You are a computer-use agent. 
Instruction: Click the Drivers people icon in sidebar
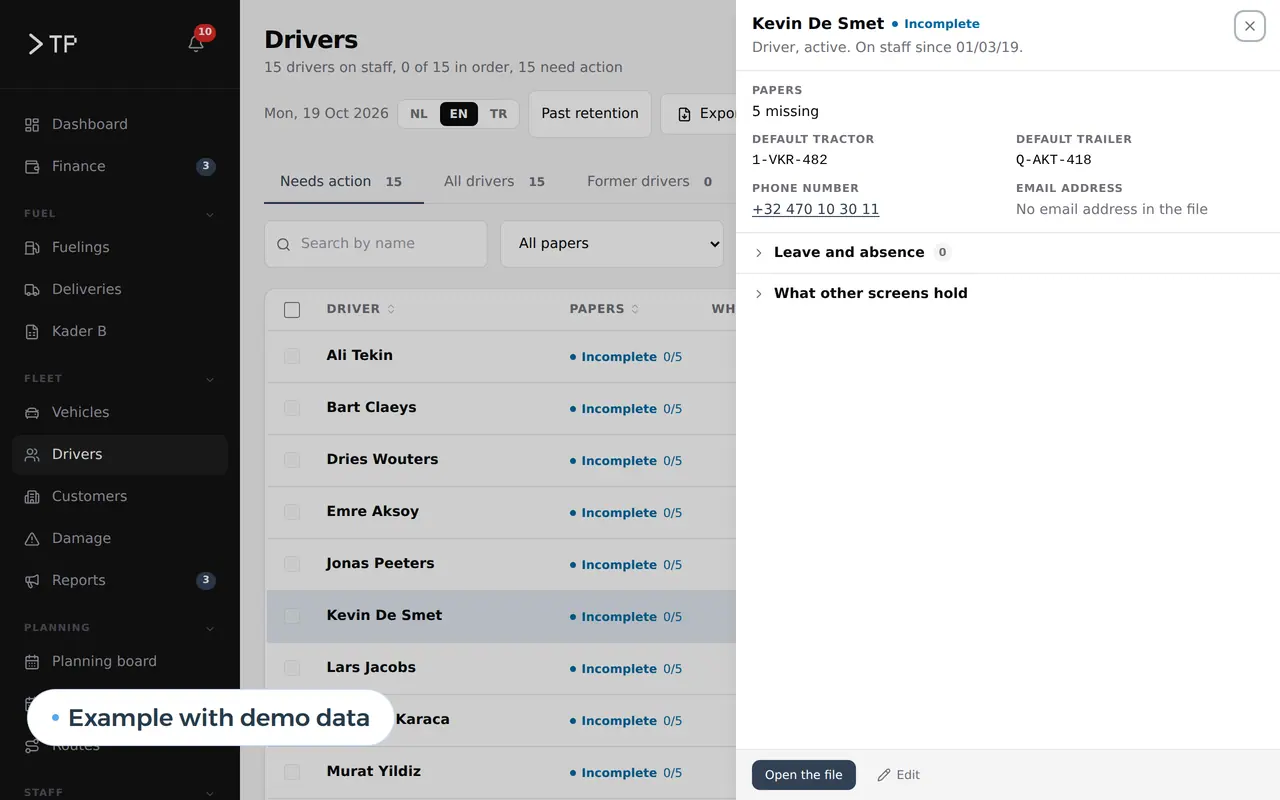(x=32, y=454)
